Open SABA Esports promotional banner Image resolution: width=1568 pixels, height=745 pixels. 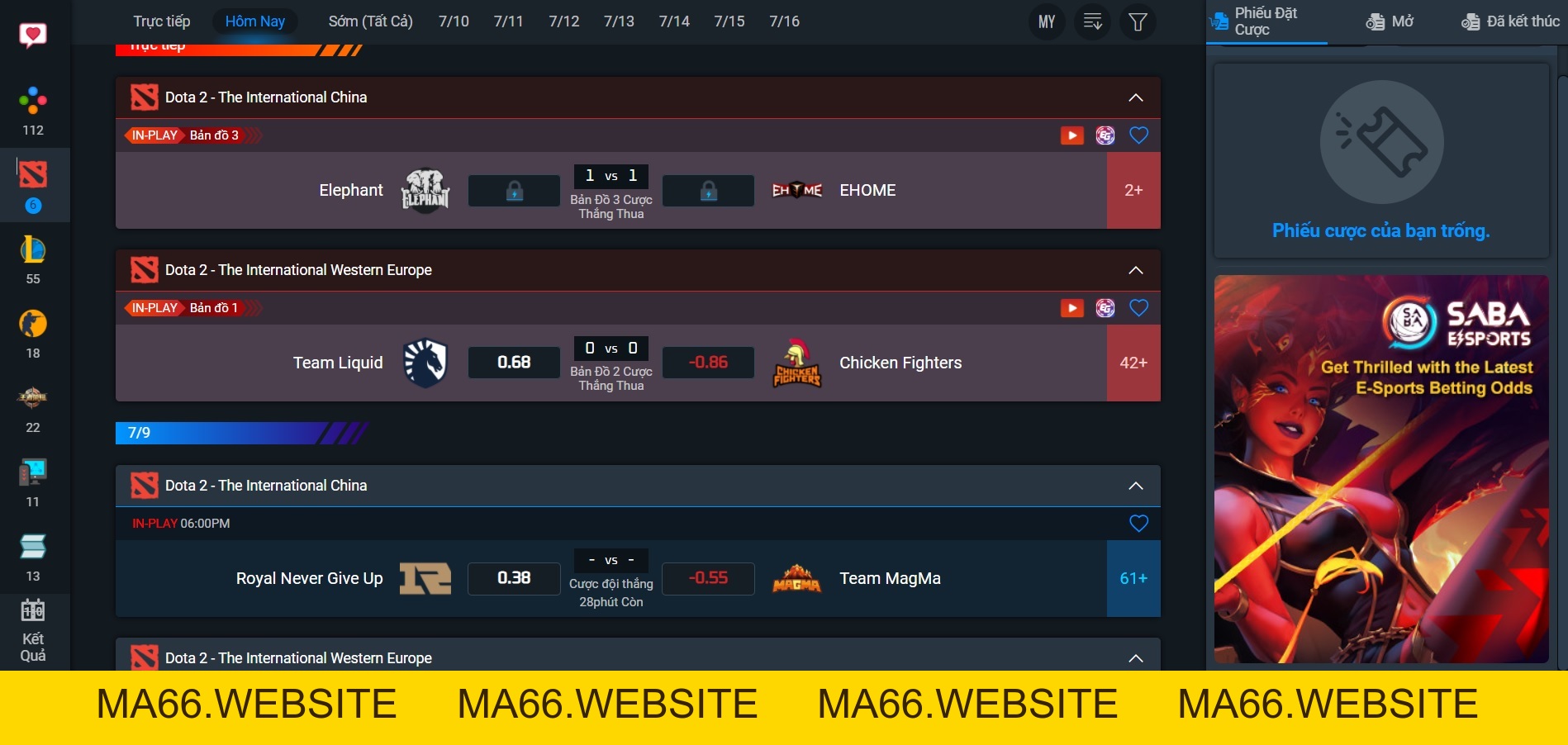click(1381, 469)
